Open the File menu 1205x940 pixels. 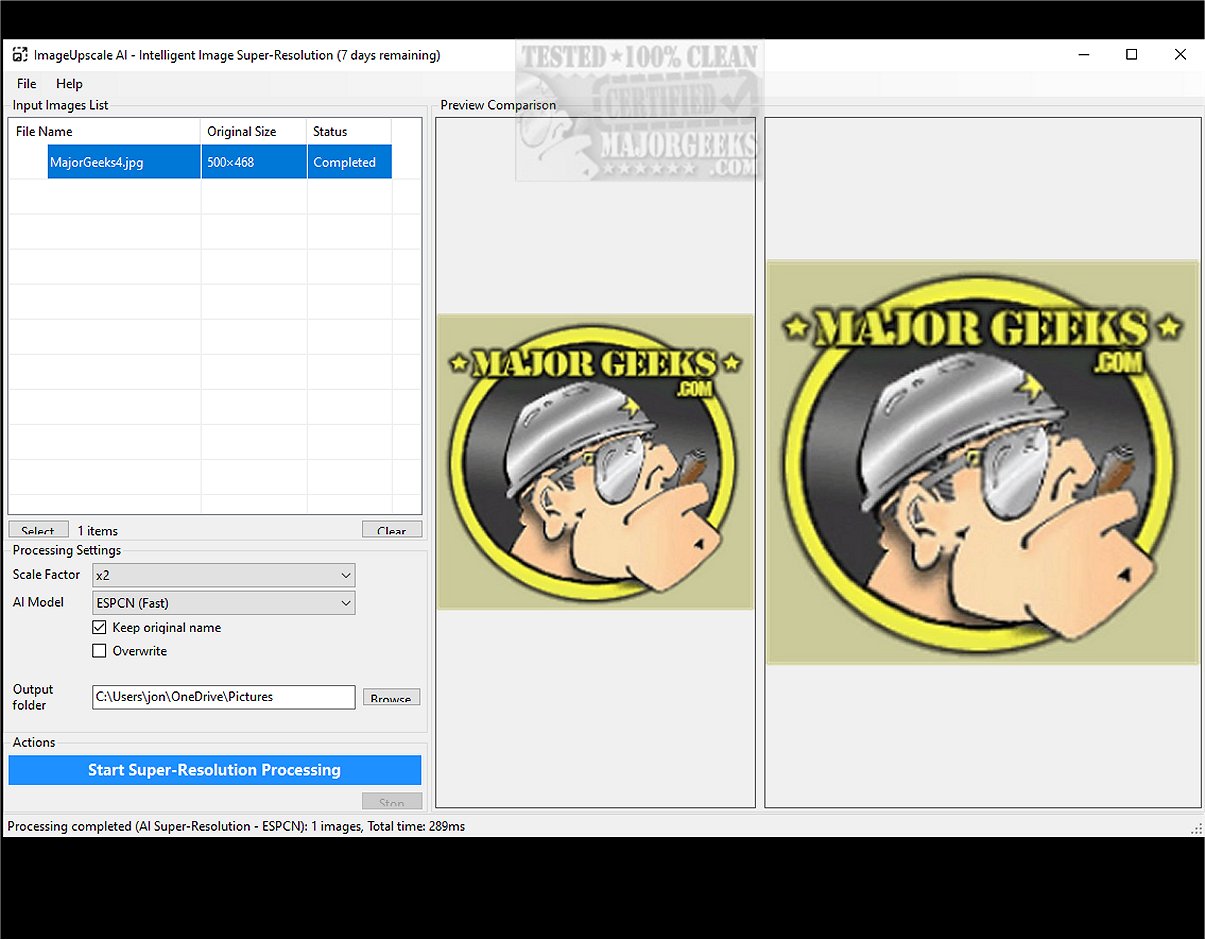point(26,84)
